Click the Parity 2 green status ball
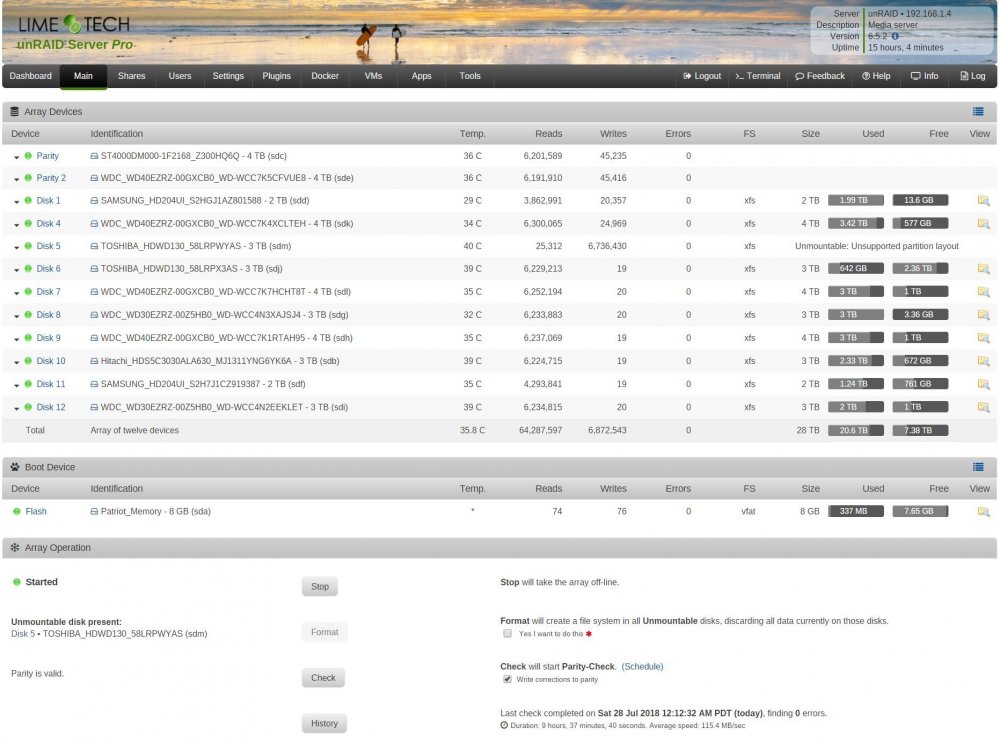This screenshot has width=1000, height=742. [28, 178]
